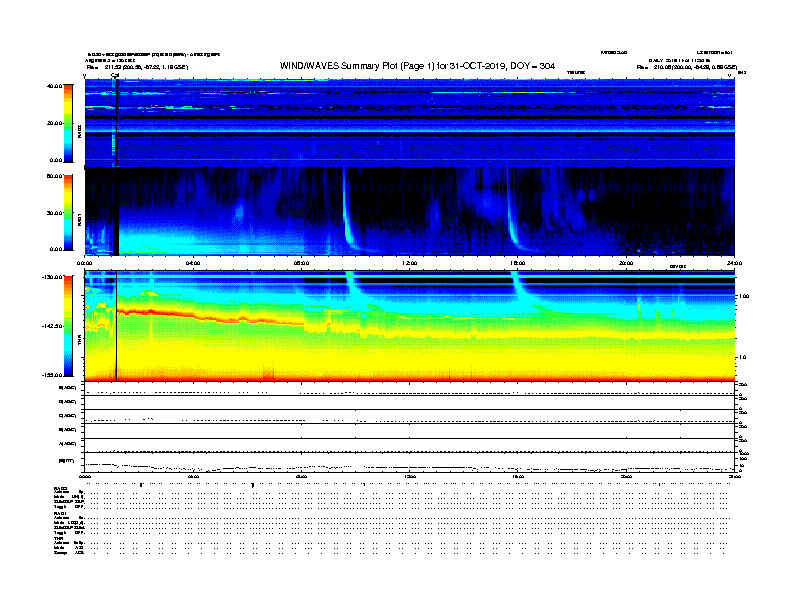Click the 40.00 tick on RAD2 scale
Viewport: 792px width, 612px height.
click(54, 86)
